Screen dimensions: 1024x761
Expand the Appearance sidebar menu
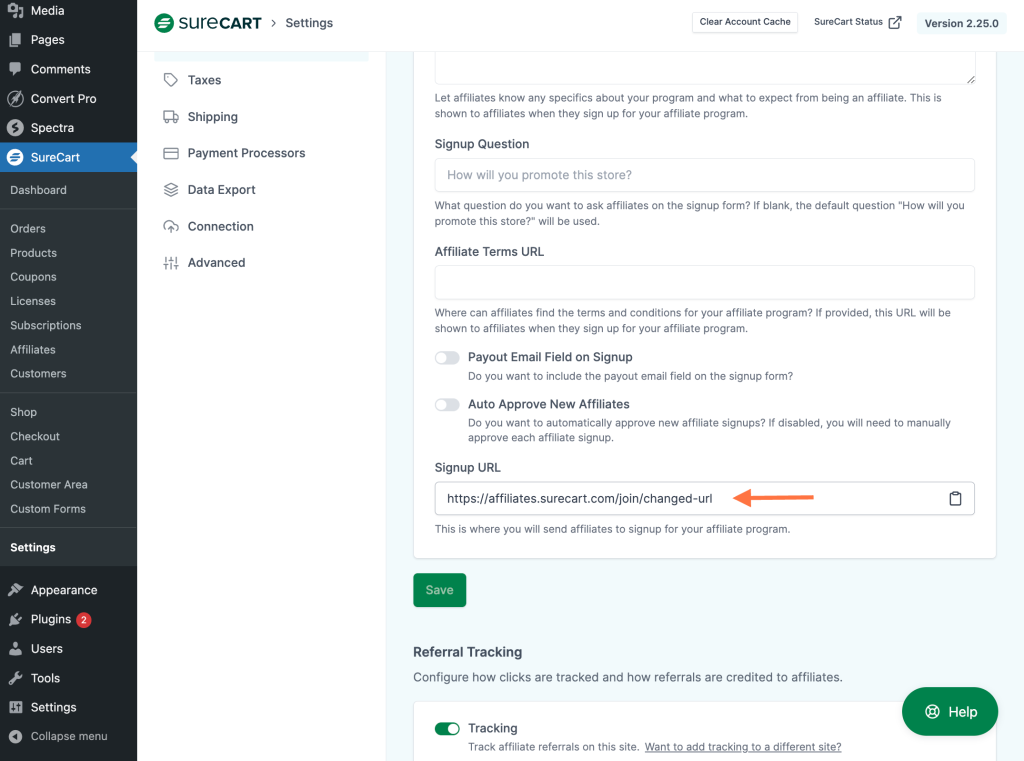pyautogui.click(x=63, y=590)
